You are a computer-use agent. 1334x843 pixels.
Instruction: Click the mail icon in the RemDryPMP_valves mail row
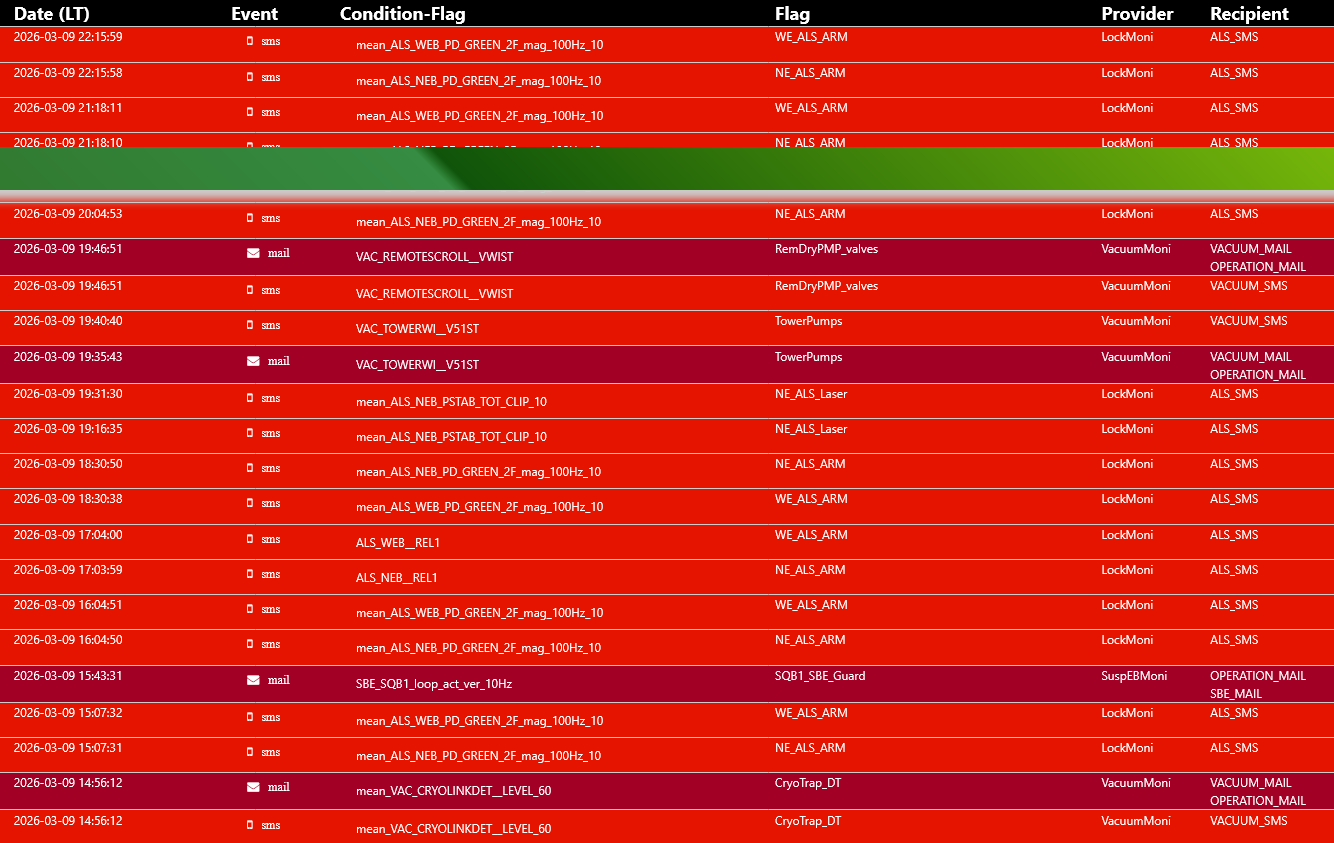[x=253, y=253]
